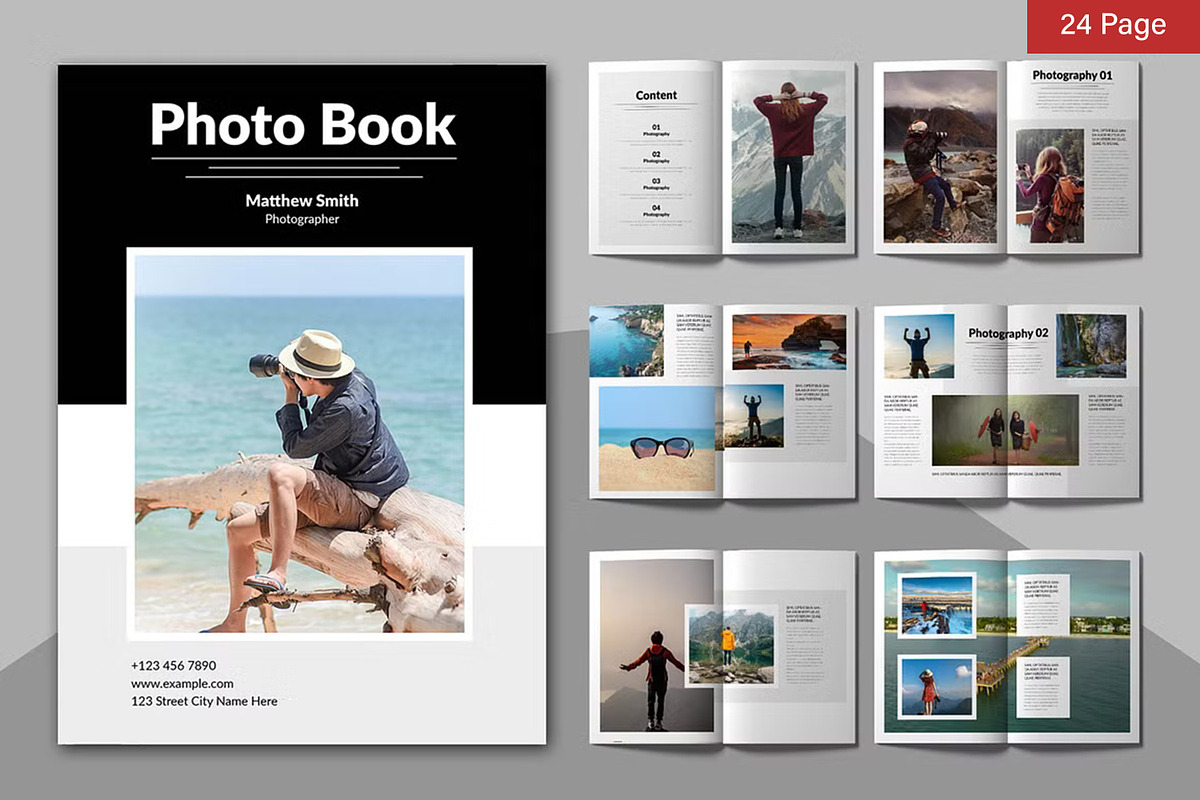Image resolution: width=1200 pixels, height=800 pixels.
Task: Open the framed harbor photo on the pier spread
Action: coord(936,606)
